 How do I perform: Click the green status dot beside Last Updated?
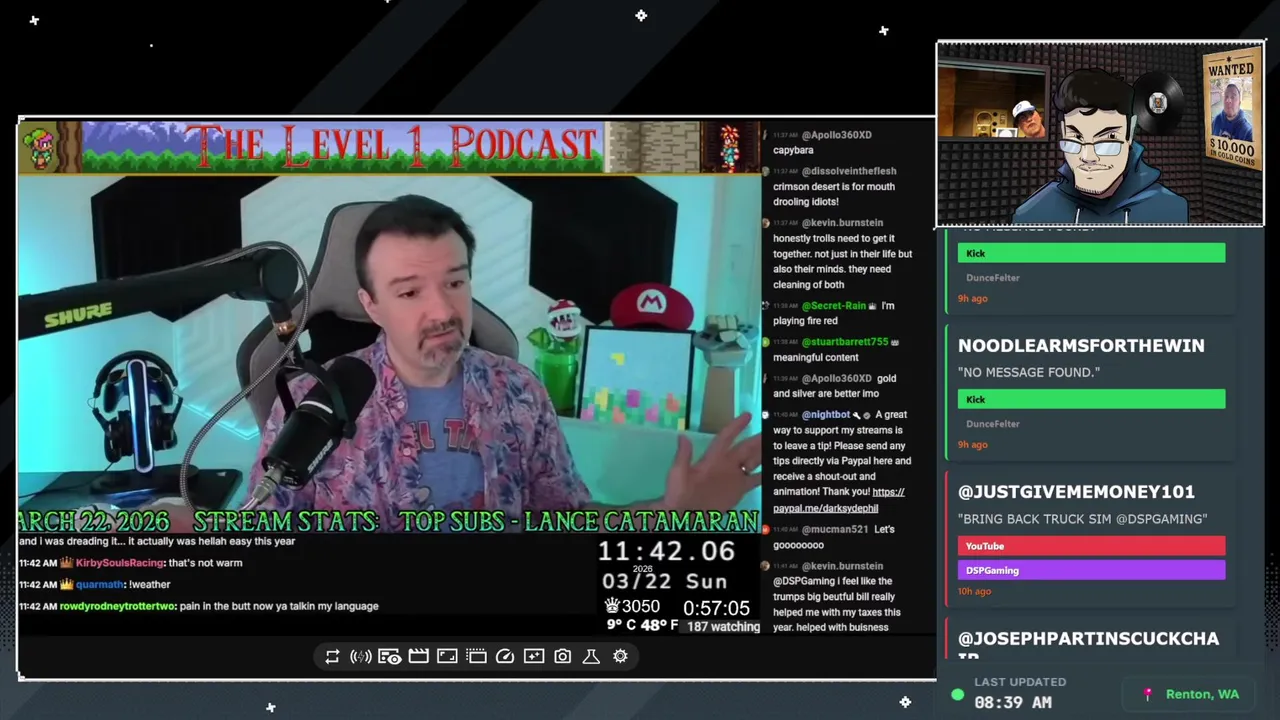958,694
